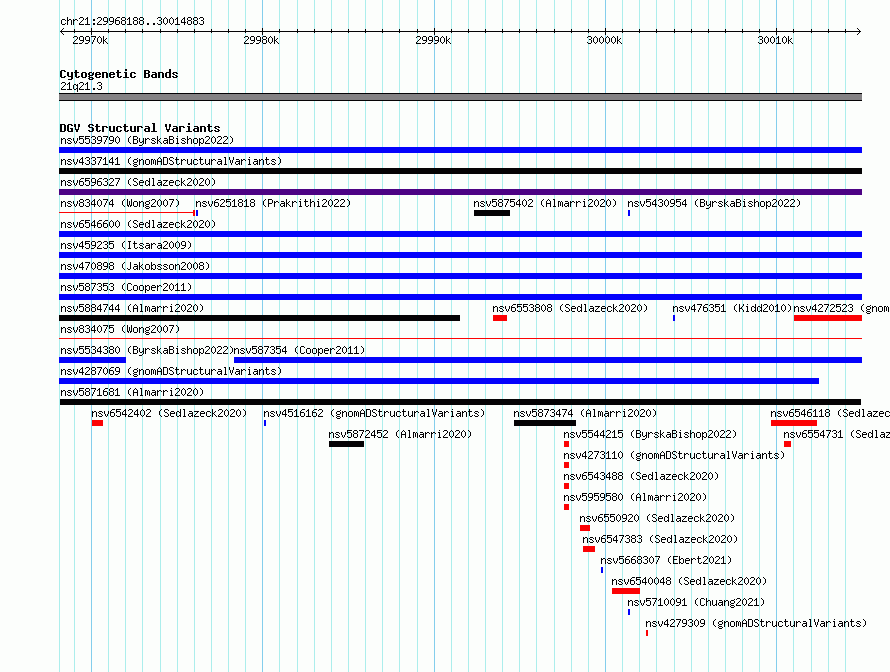The image size is (890, 672).
Task: Click the 30000k ruler position
Action: 604,40
